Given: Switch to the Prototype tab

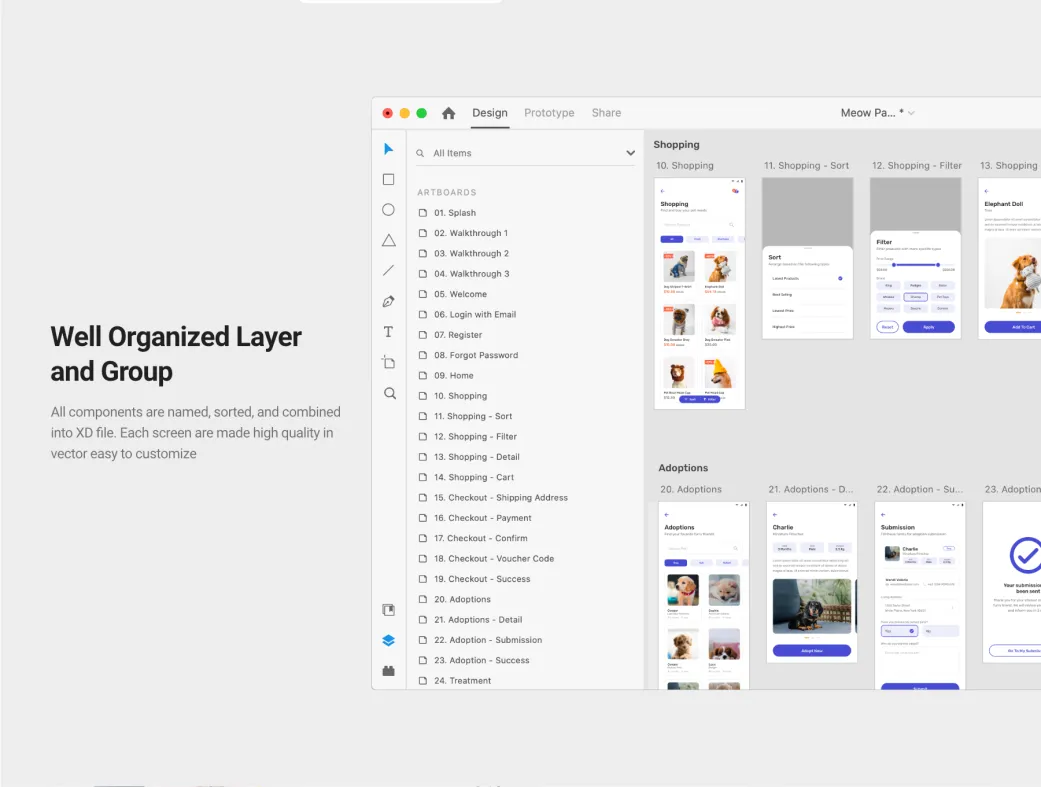Looking at the screenshot, I should point(549,113).
